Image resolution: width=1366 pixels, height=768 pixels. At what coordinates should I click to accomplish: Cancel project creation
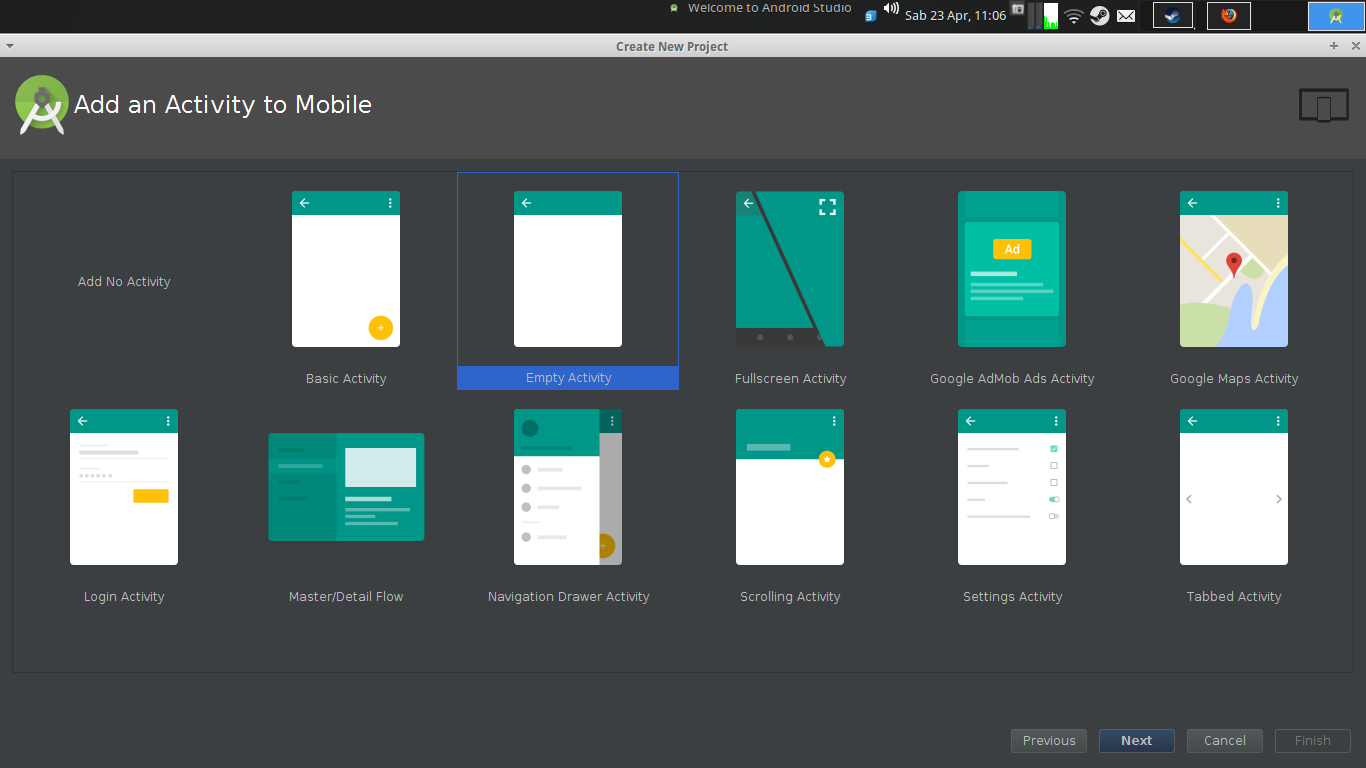click(1224, 740)
